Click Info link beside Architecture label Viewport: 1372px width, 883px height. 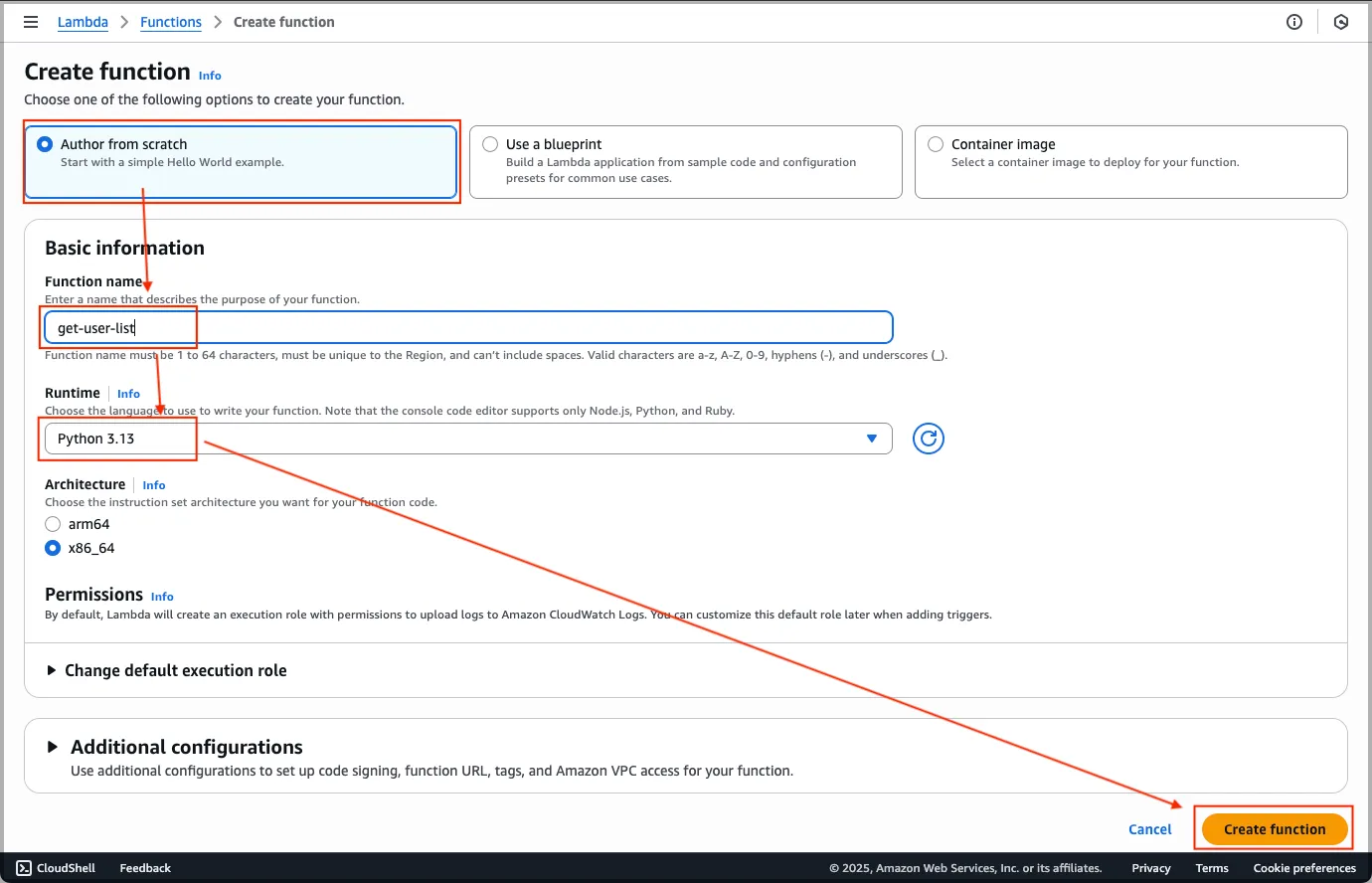tap(153, 485)
